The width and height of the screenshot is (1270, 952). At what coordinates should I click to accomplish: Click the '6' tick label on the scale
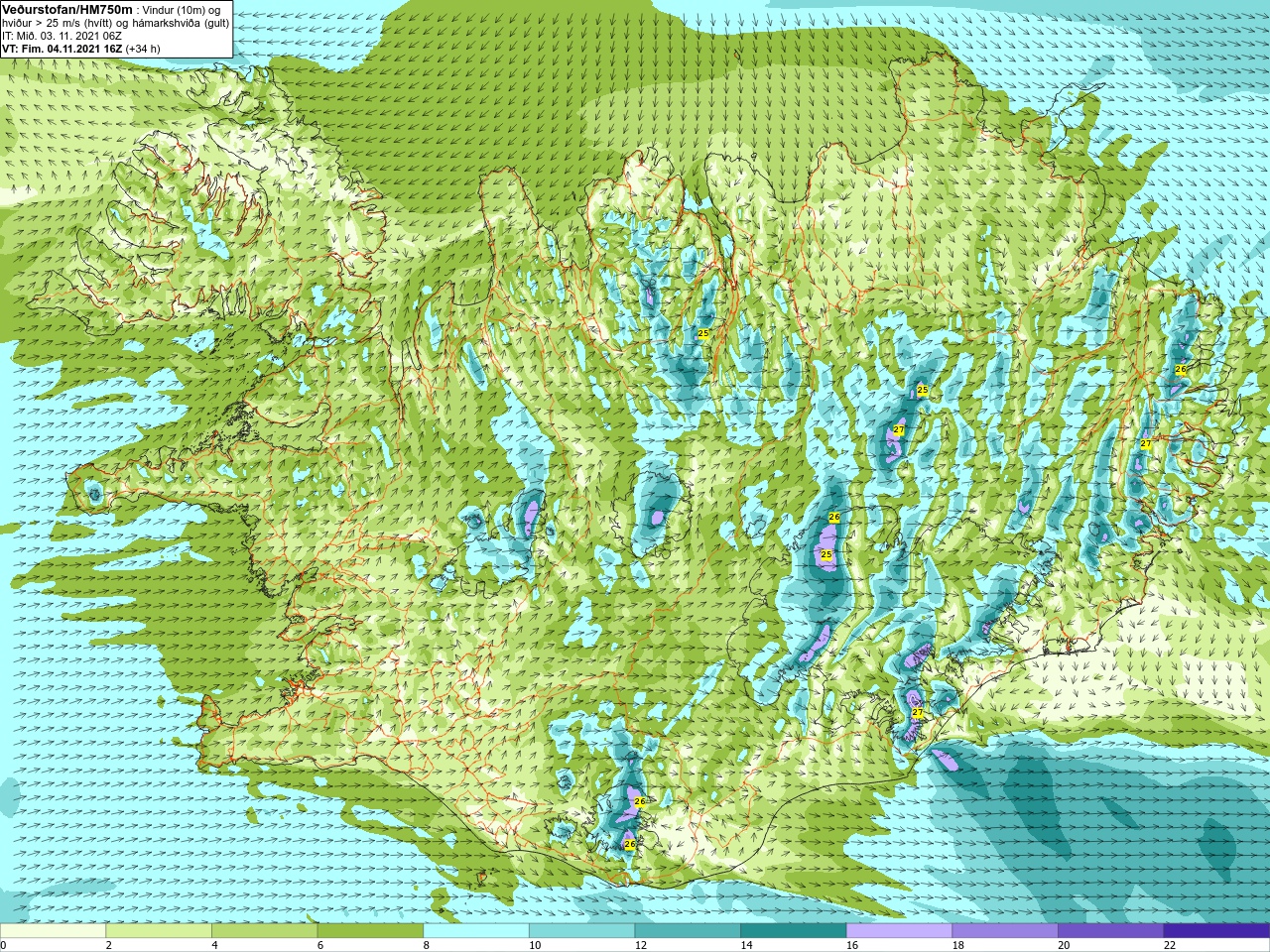(320, 945)
